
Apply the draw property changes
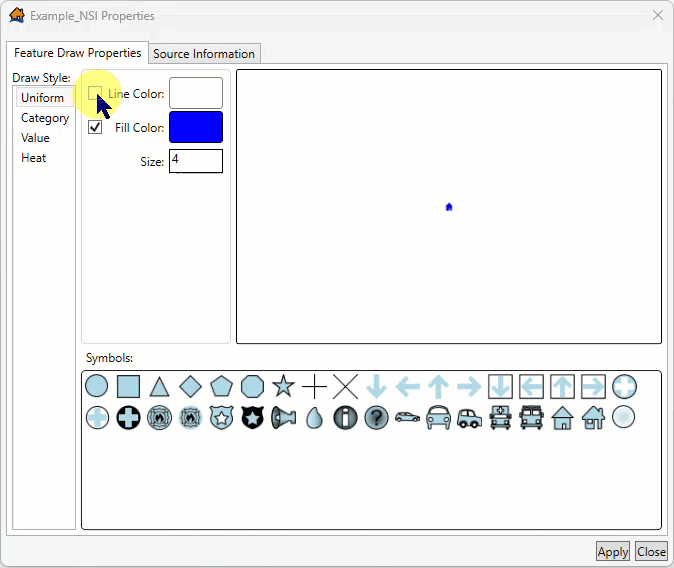(613, 552)
